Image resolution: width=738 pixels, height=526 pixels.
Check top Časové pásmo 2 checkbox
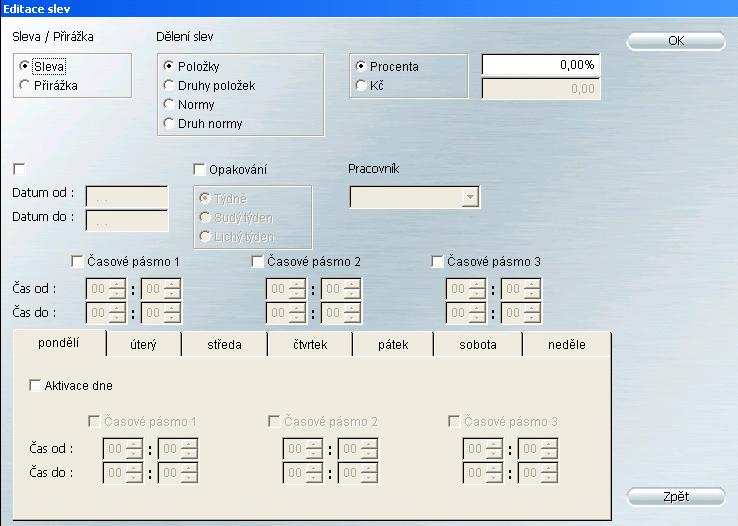(x=258, y=262)
